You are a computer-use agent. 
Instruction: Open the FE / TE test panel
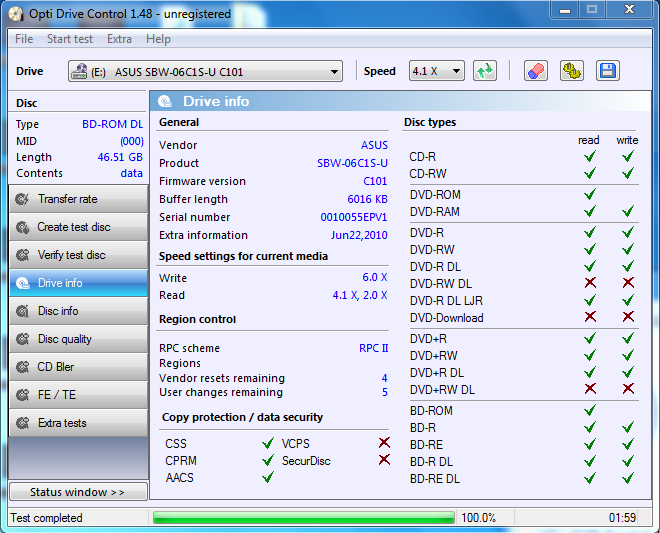pos(78,395)
